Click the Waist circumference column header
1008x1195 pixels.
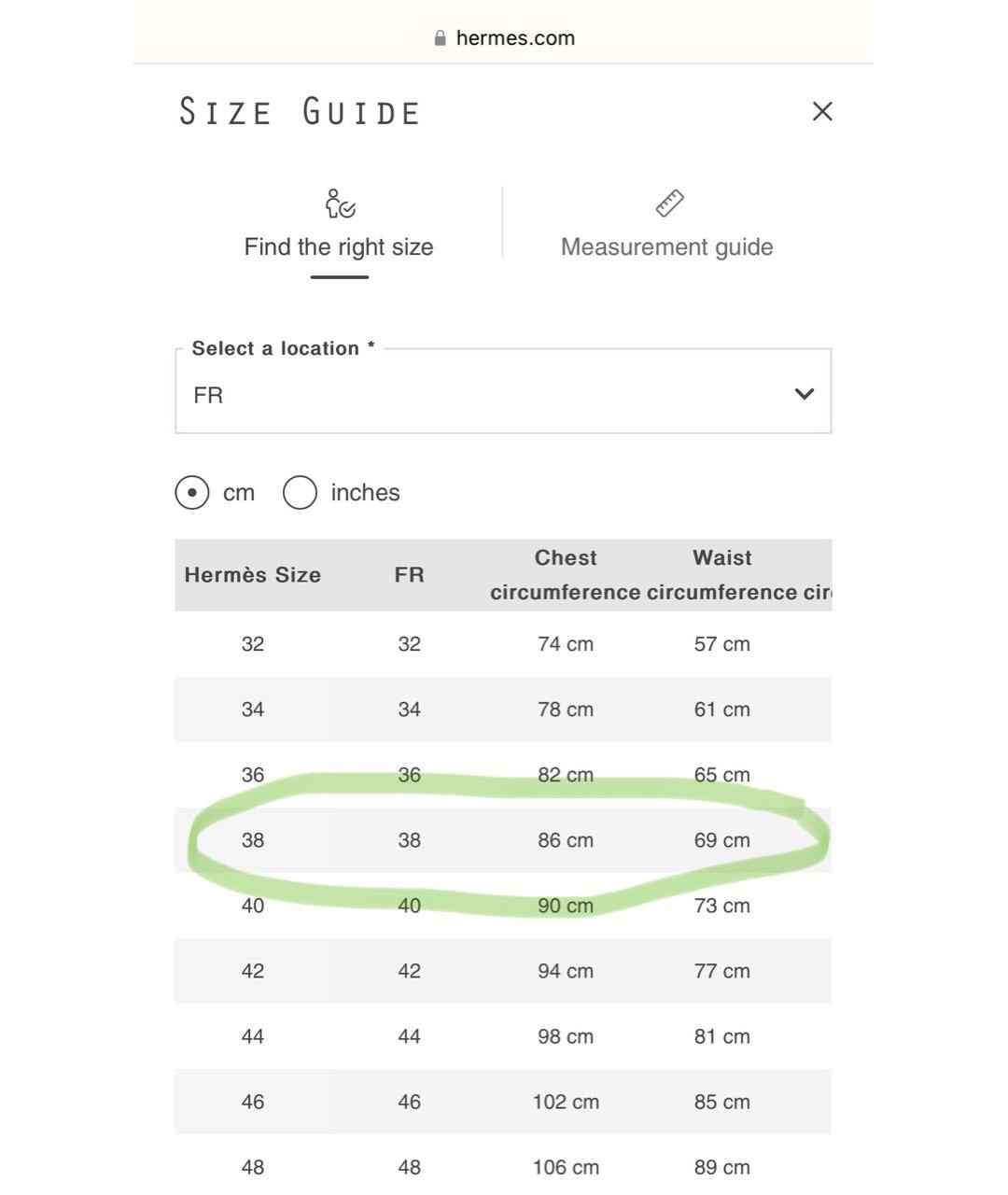pos(722,575)
